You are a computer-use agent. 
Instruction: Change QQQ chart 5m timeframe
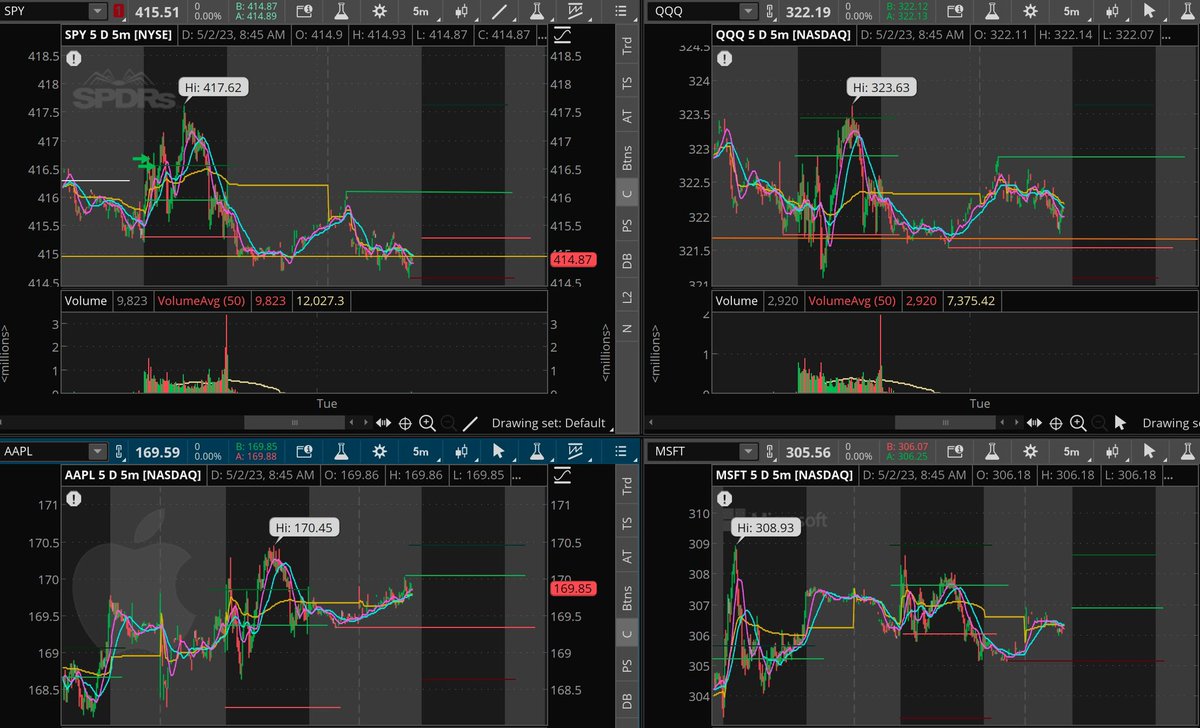(1072, 11)
